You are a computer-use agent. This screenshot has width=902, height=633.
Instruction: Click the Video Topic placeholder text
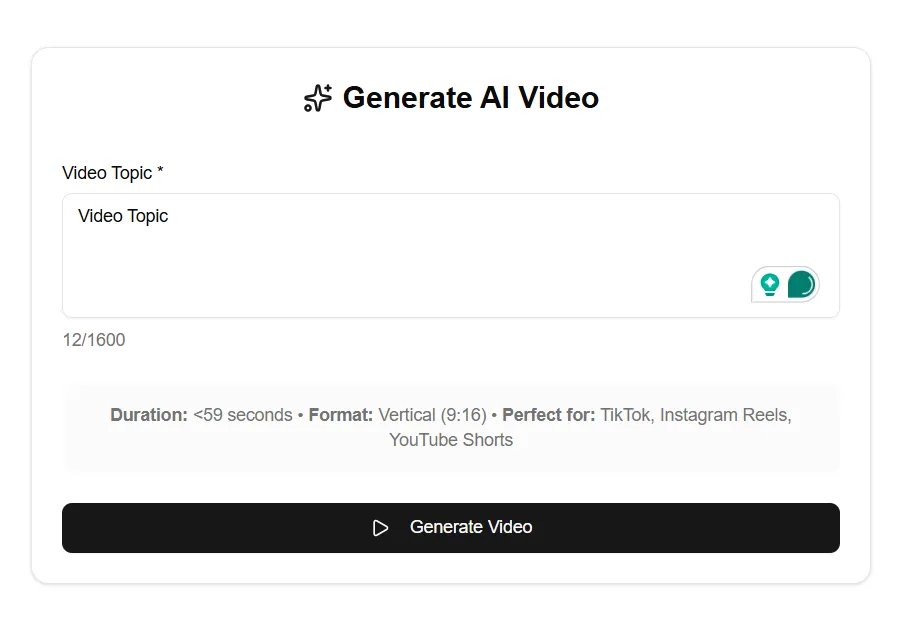[x=122, y=216]
